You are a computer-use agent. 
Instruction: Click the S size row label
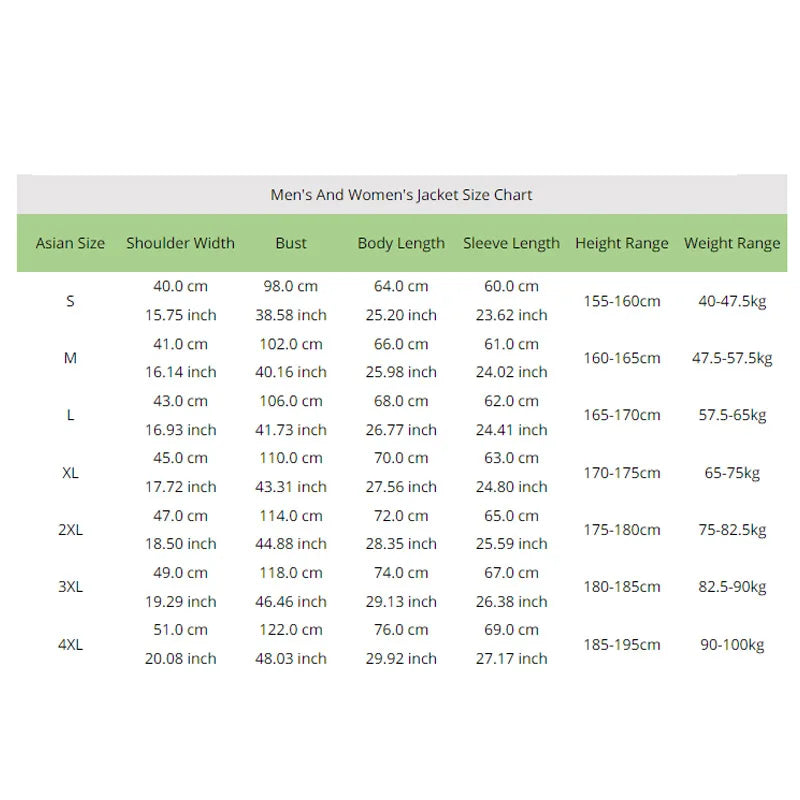pyautogui.click(x=70, y=301)
